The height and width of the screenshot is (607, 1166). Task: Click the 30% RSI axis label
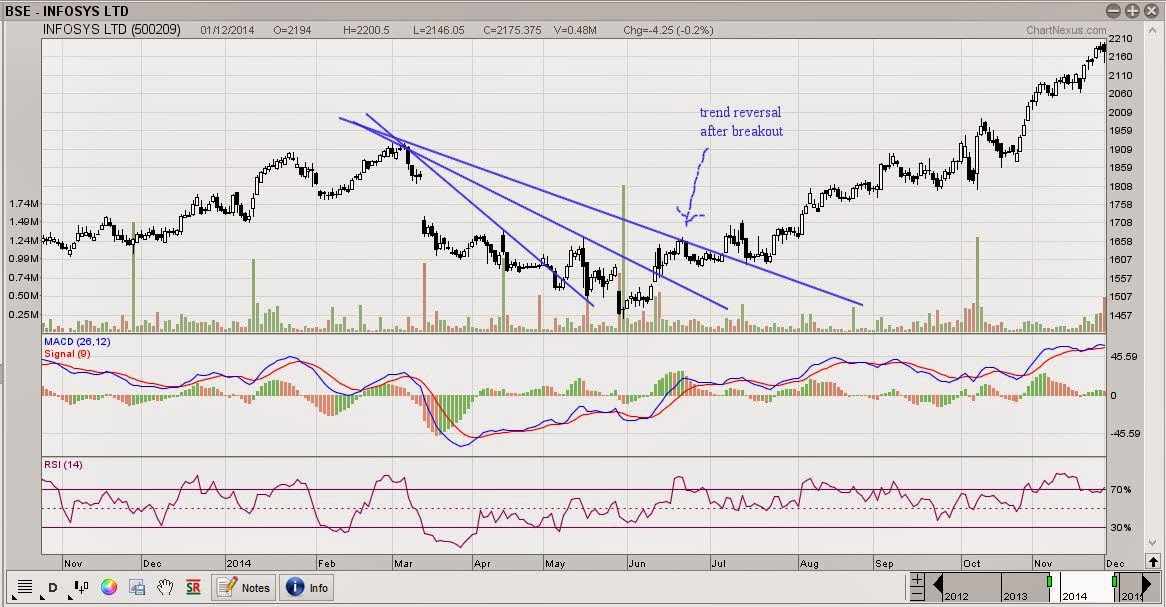pos(1121,527)
